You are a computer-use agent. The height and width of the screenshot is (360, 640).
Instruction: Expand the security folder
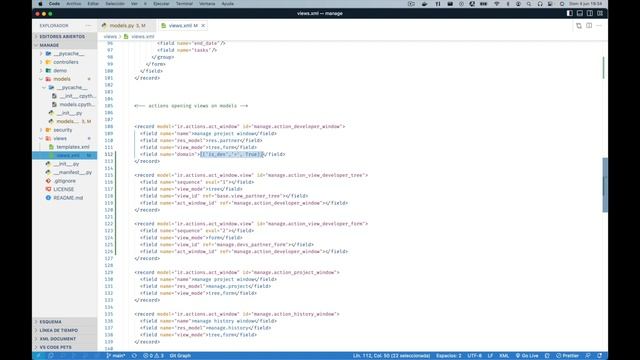(64, 130)
